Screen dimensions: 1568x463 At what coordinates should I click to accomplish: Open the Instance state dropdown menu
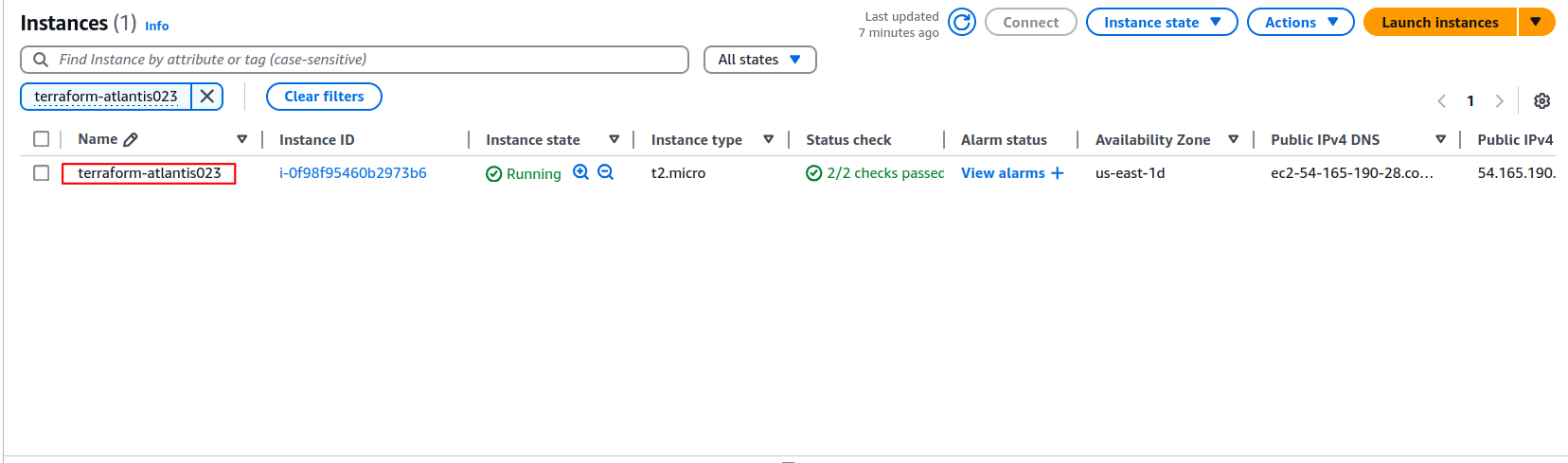coord(1162,22)
